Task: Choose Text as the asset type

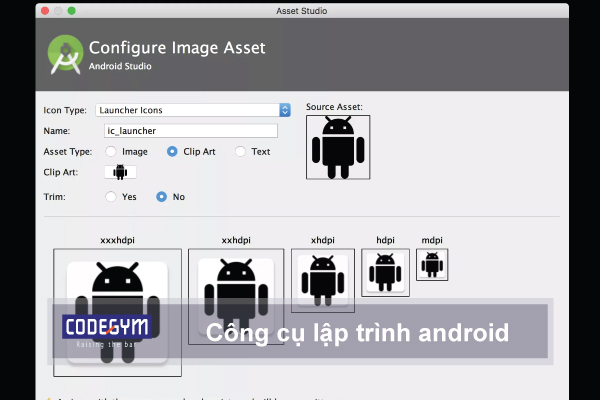Action: 240,152
